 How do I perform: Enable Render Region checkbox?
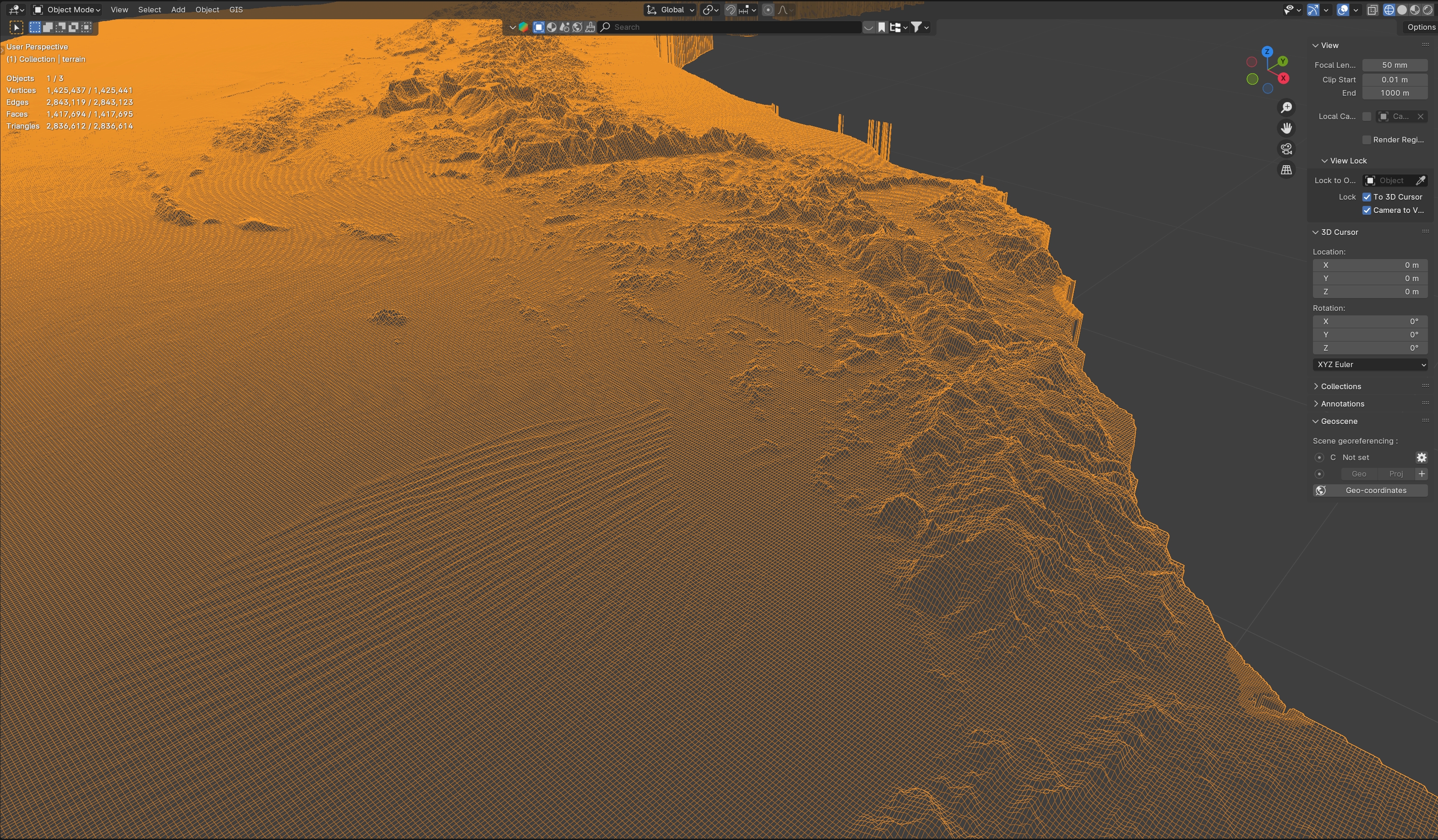point(1367,140)
